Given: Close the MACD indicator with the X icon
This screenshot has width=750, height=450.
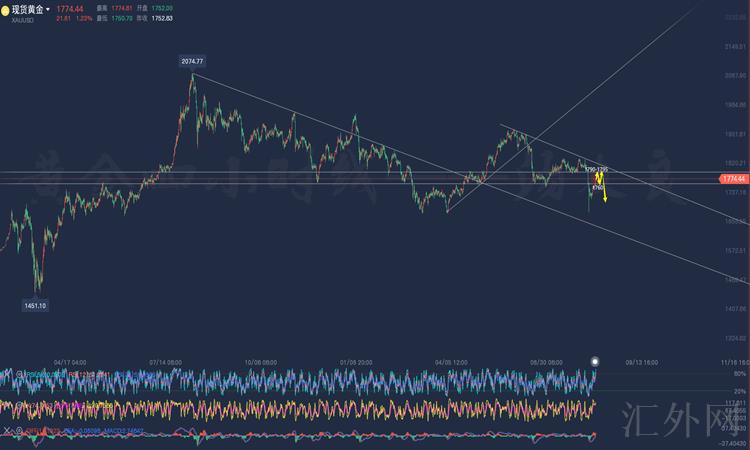Looking at the screenshot, I should tap(7, 431).
